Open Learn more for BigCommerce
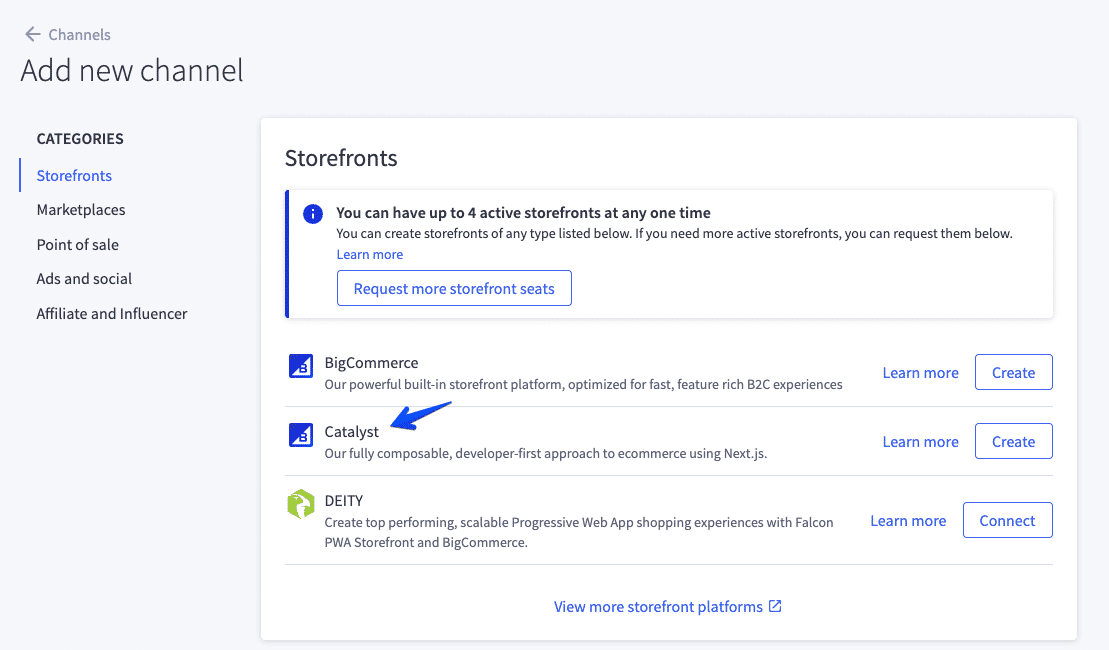Image resolution: width=1109 pixels, height=650 pixels. [x=920, y=372]
